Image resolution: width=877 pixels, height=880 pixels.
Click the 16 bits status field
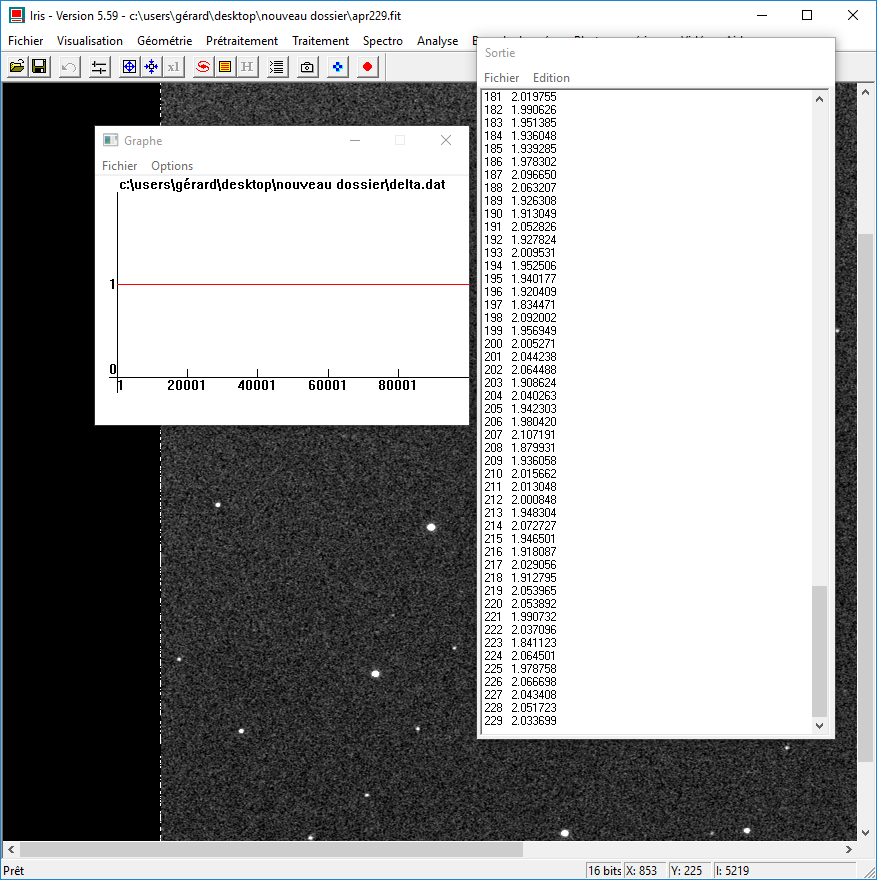(x=604, y=870)
